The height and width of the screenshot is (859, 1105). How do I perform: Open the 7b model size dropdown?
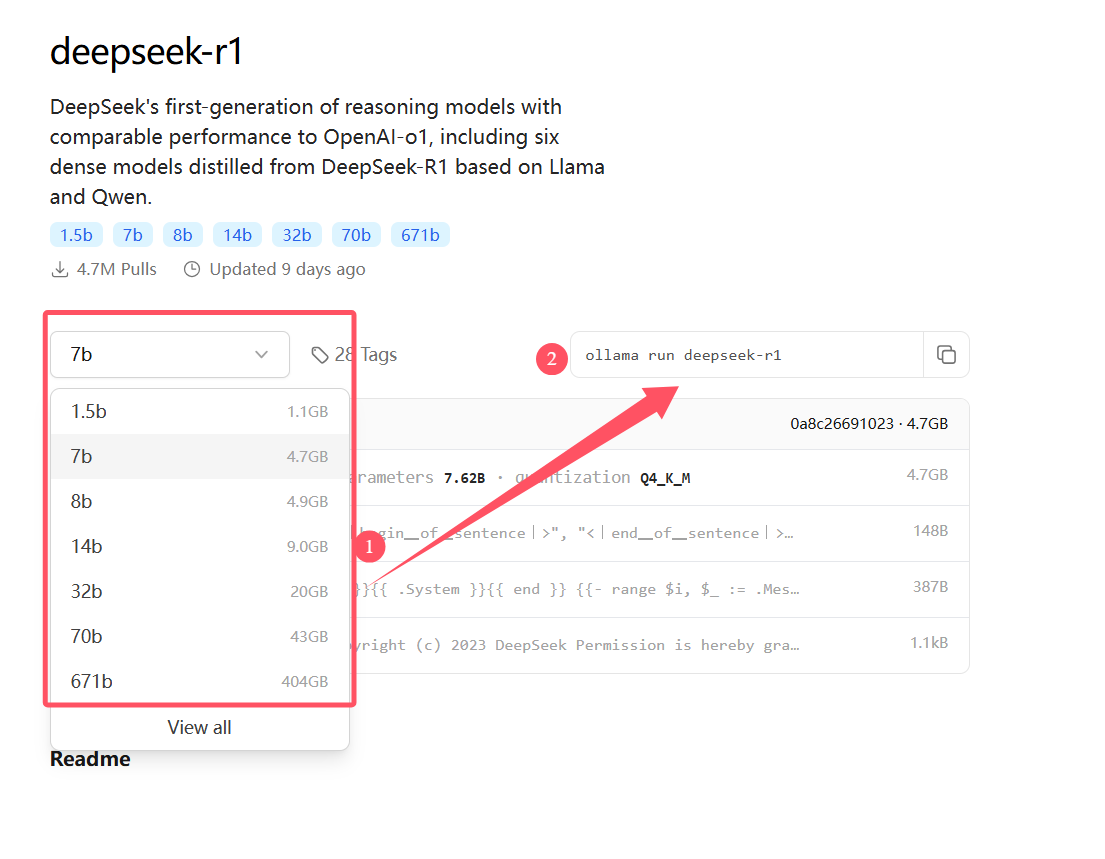point(170,354)
